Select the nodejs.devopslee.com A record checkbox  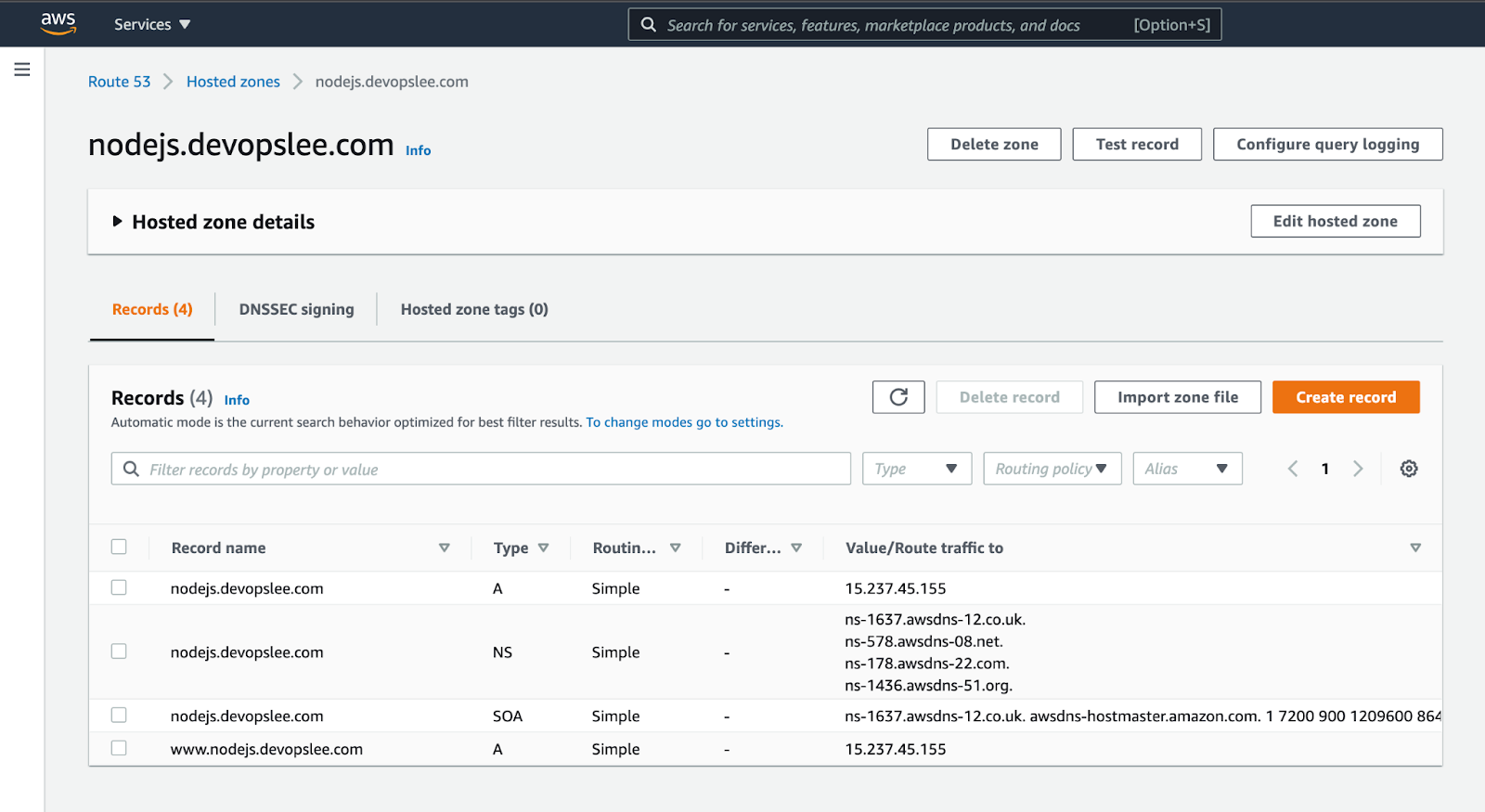tap(119, 587)
